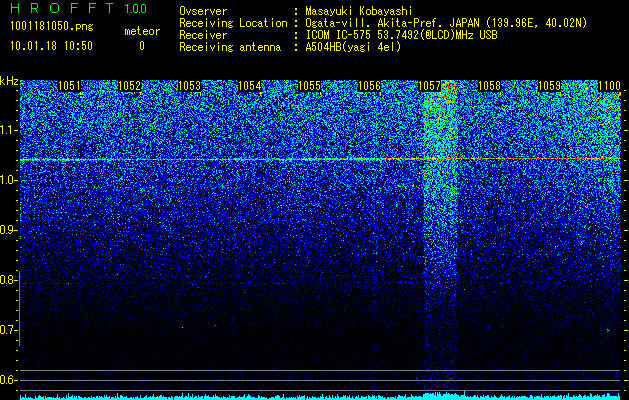Click the 1.1 frequency axis label
The image size is (629, 400).
[8, 130]
